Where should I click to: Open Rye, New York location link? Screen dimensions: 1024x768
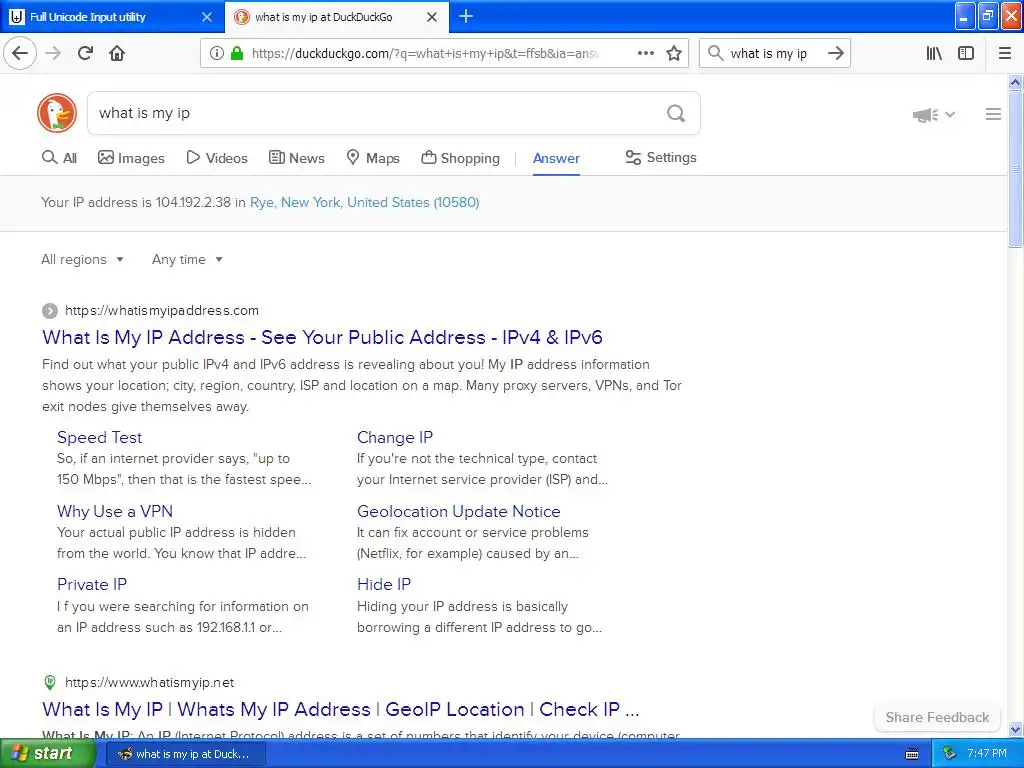(364, 202)
